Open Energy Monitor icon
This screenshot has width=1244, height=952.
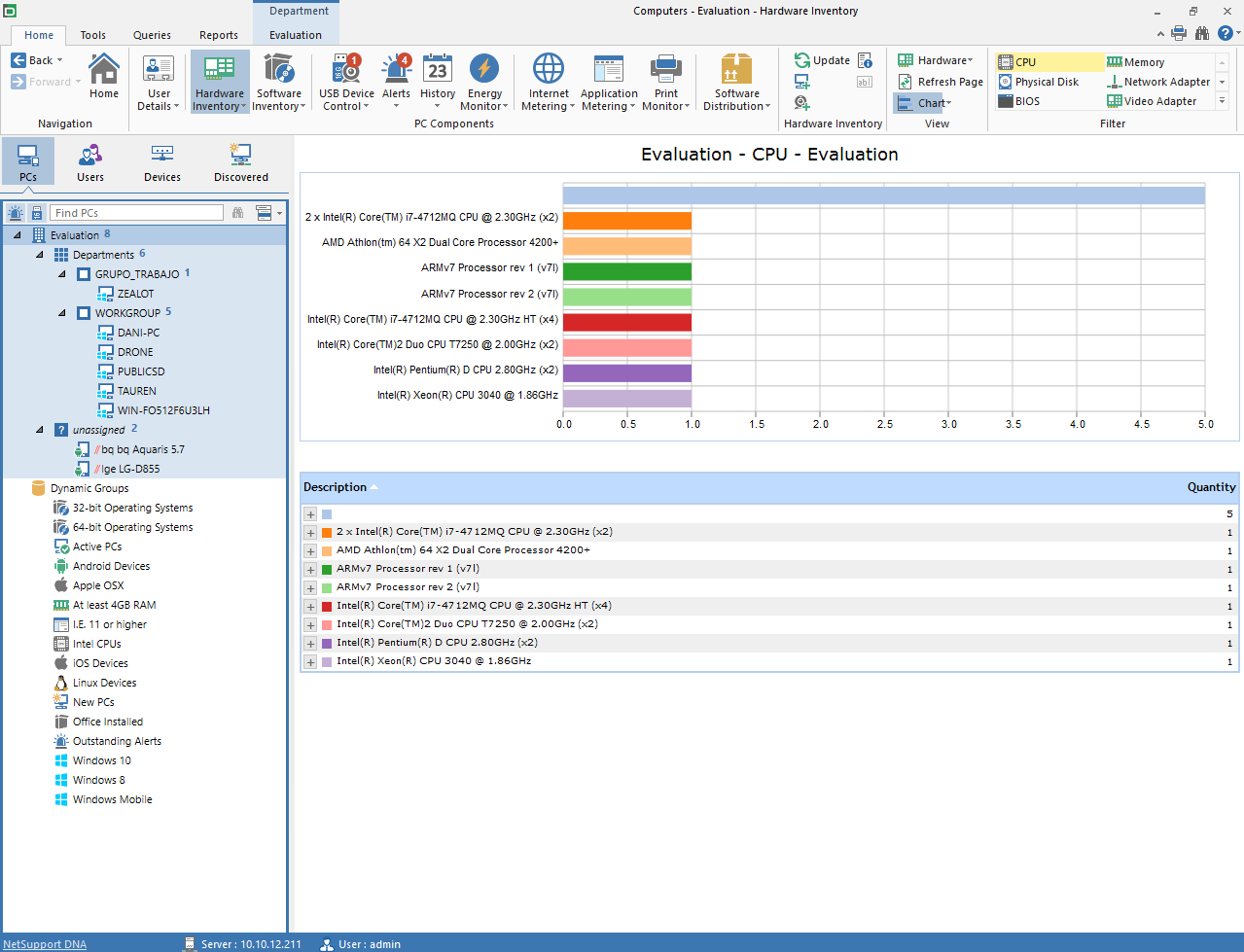click(x=484, y=69)
